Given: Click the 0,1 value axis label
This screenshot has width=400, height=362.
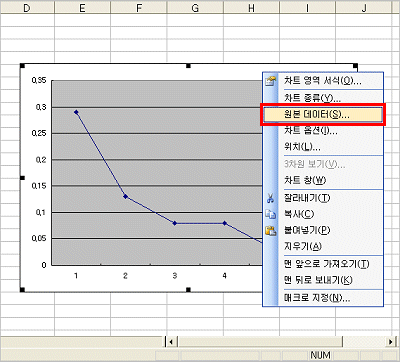Looking at the screenshot, I should 41,212.
